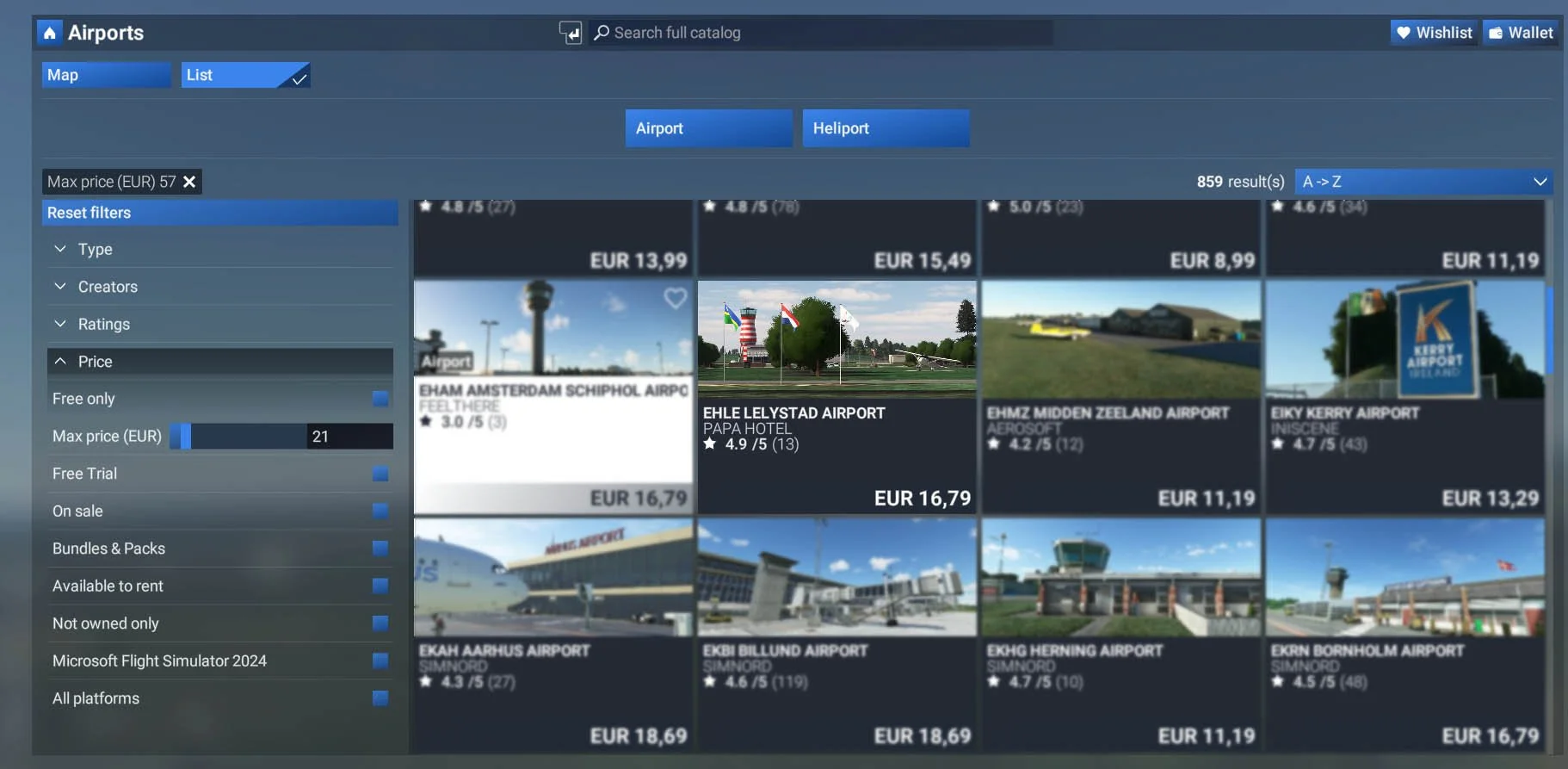Click the 4.7 /5 (10) rating on Herning

pos(1035,682)
